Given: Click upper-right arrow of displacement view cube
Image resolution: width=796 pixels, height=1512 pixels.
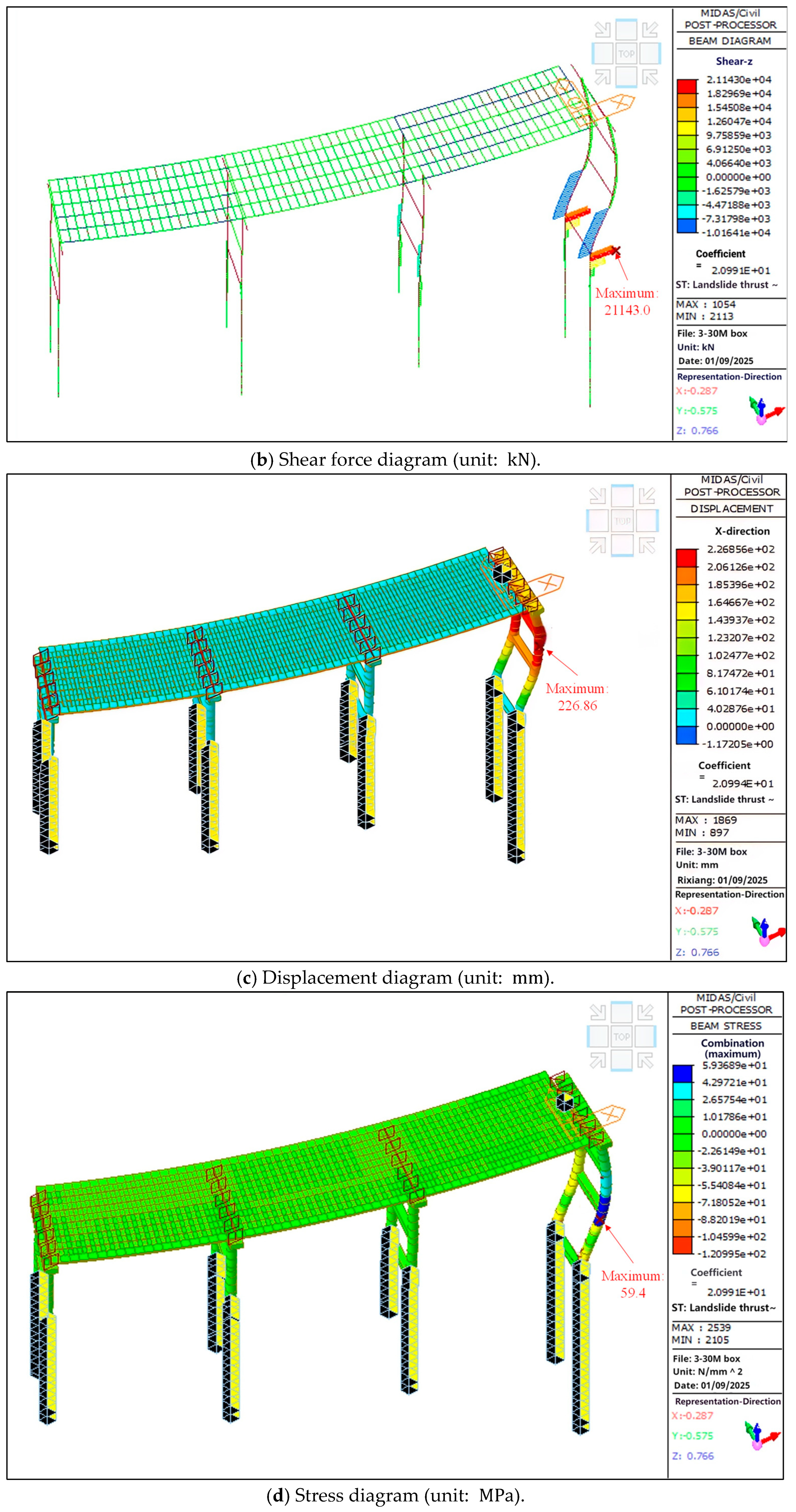Looking at the screenshot, I should point(647,496).
